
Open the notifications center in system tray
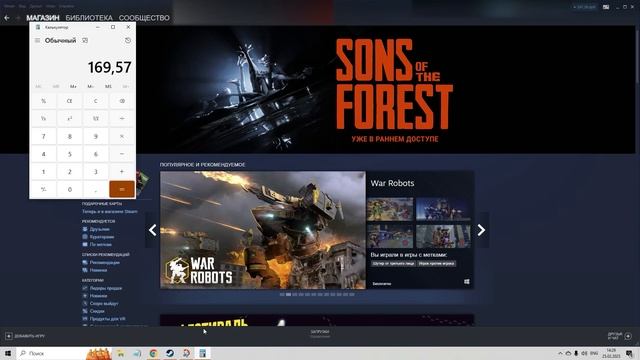tap(629, 353)
